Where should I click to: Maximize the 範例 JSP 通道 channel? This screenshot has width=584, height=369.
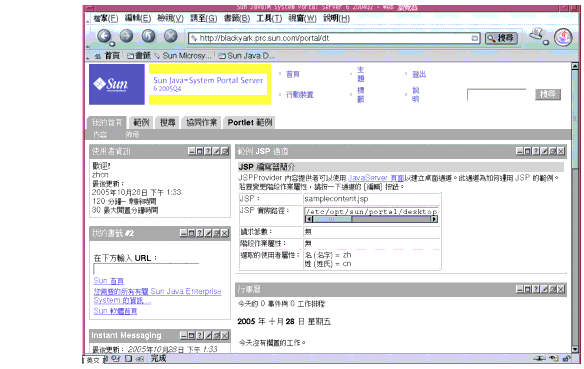pos(528,151)
